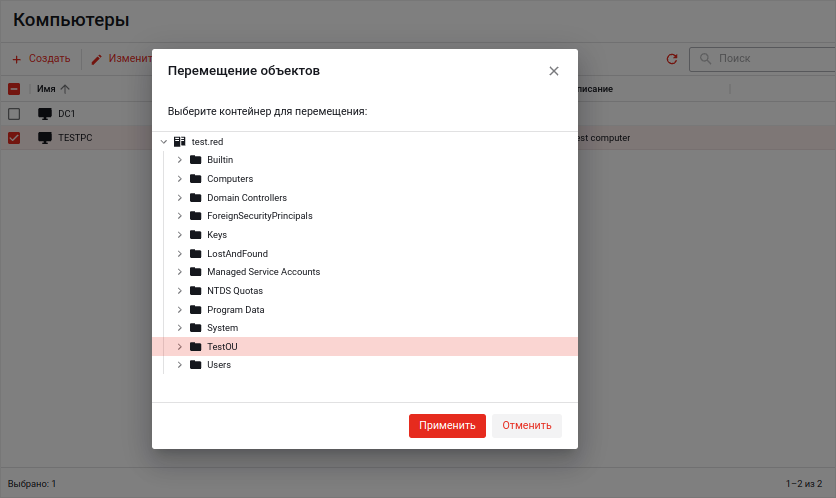Select the TestOU container in the tree
Screen dimensions: 836x498
222,347
